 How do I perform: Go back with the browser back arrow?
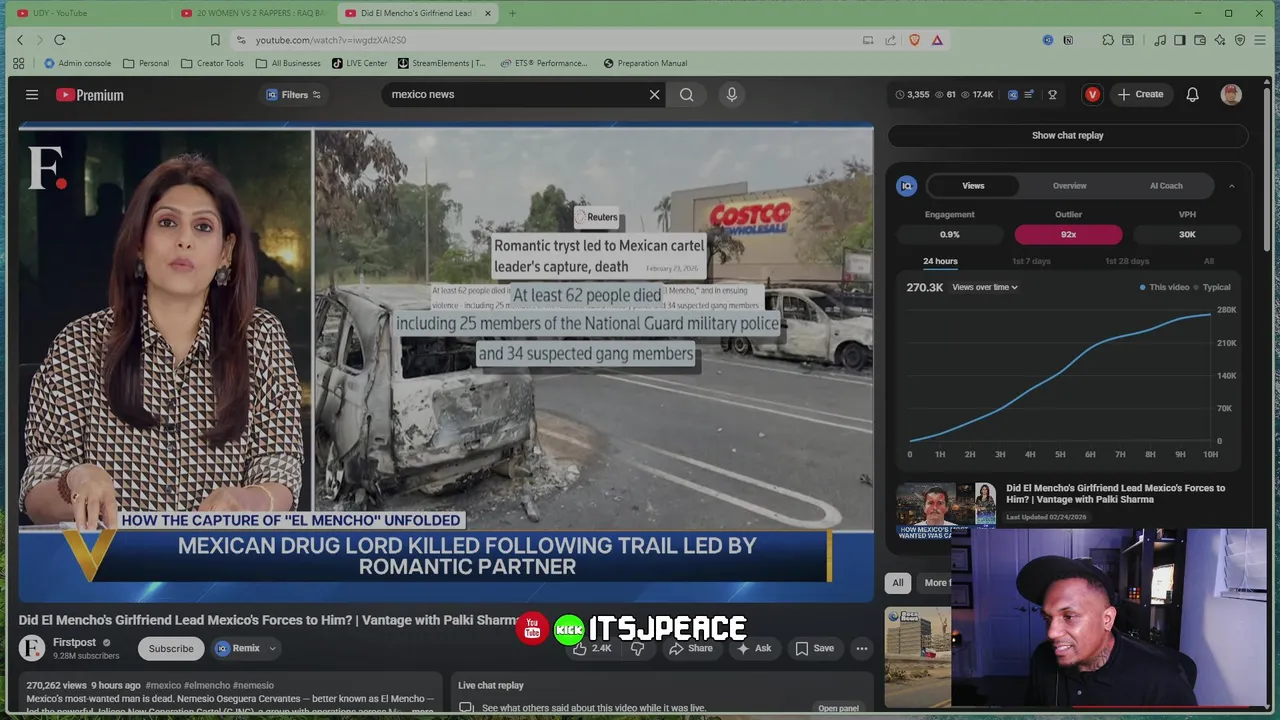19,40
